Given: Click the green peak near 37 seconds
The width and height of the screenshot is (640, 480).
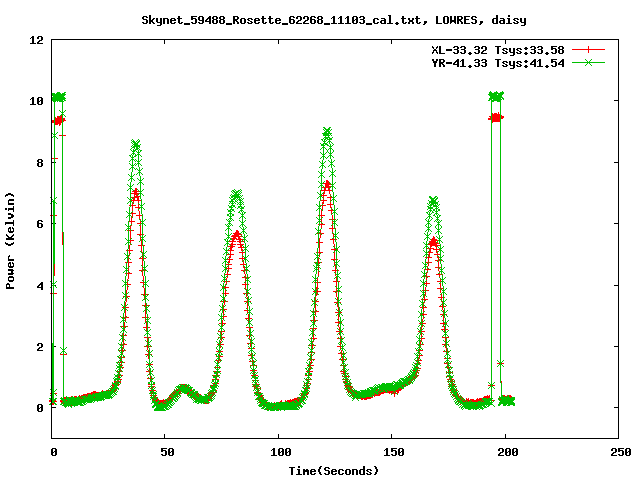Looking at the screenshot, I should pyautogui.click(x=136, y=144).
